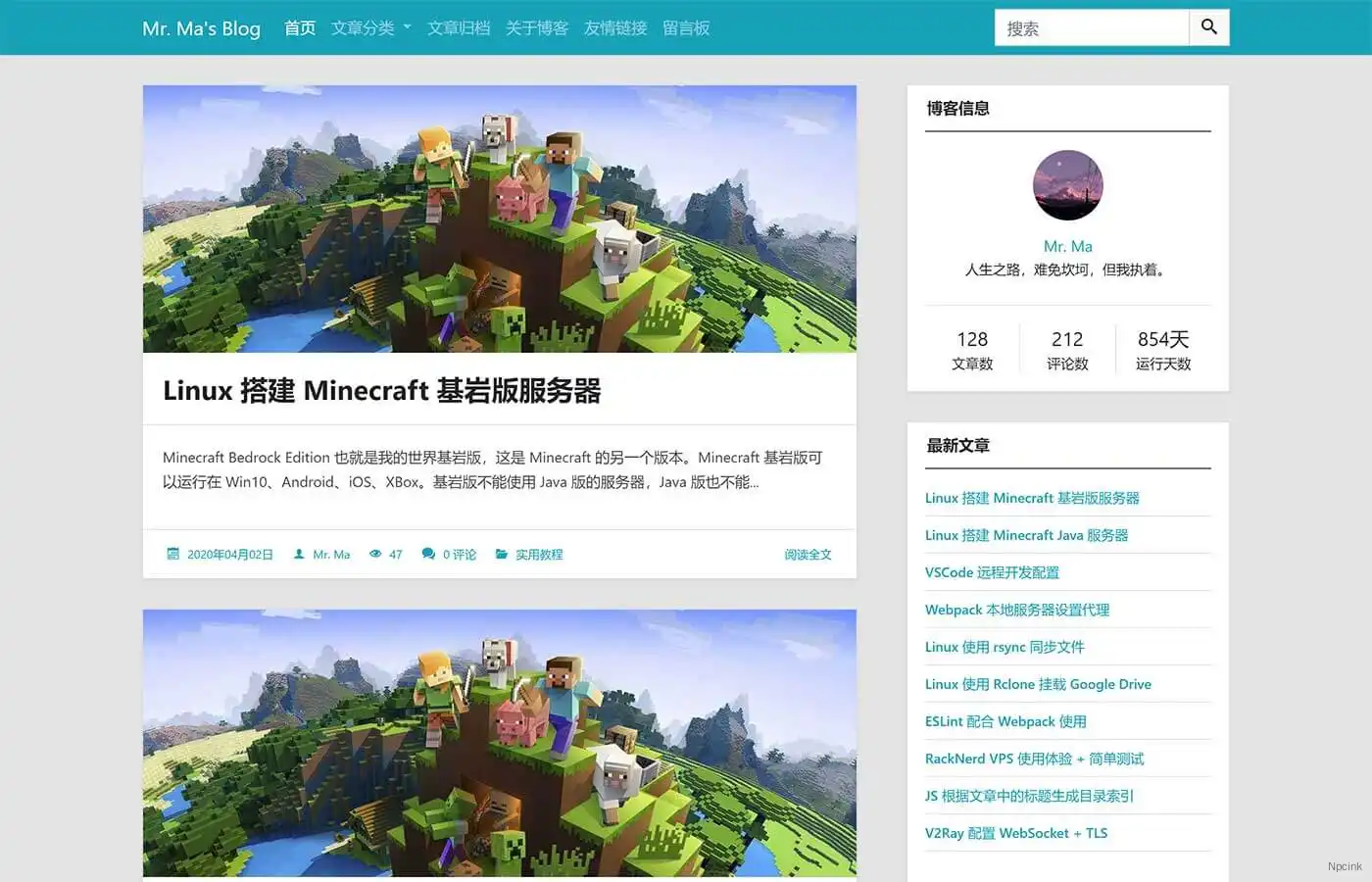The image size is (1372, 882).
Task: Open the 留言板 page from the navbar
Action: click(686, 27)
